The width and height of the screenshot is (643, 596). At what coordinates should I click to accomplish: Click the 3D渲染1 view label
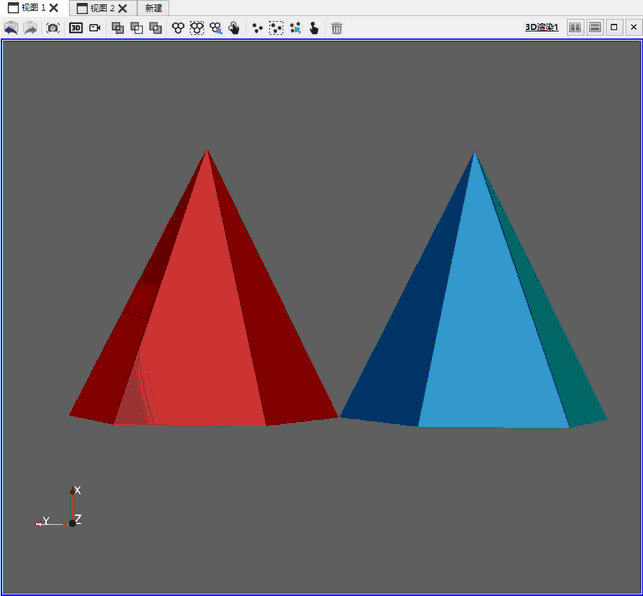coord(542,27)
